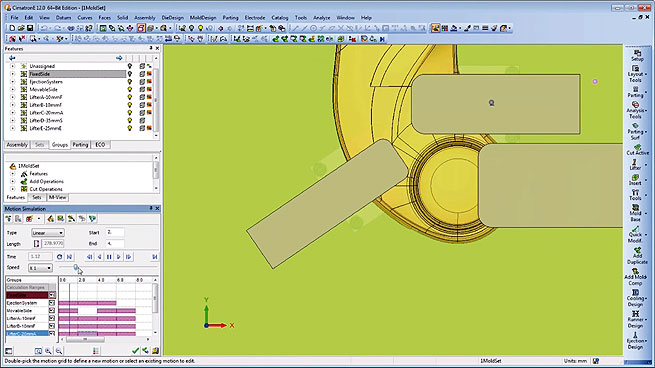
Task: Toggle MovableSide light bulb visibility
Action: pyautogui.click(x=130, y=89)
